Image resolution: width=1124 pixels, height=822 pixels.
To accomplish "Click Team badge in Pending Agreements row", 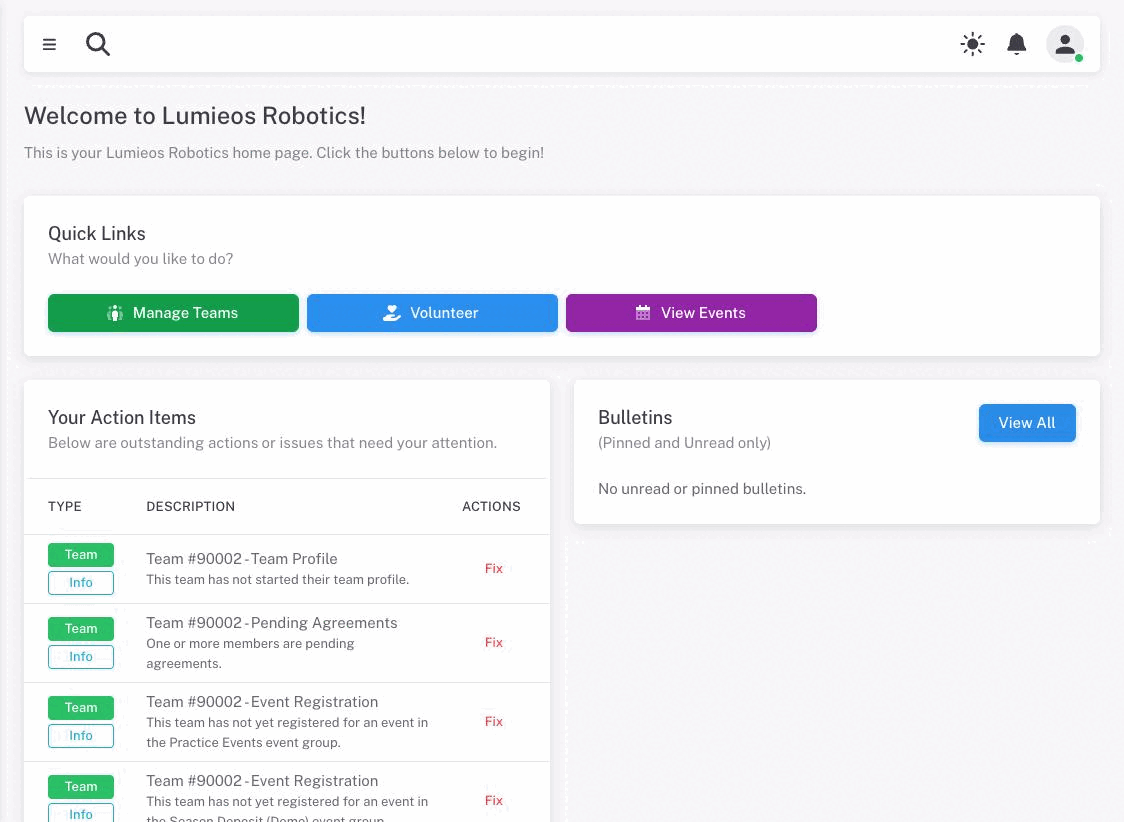I will pos(81,629).
